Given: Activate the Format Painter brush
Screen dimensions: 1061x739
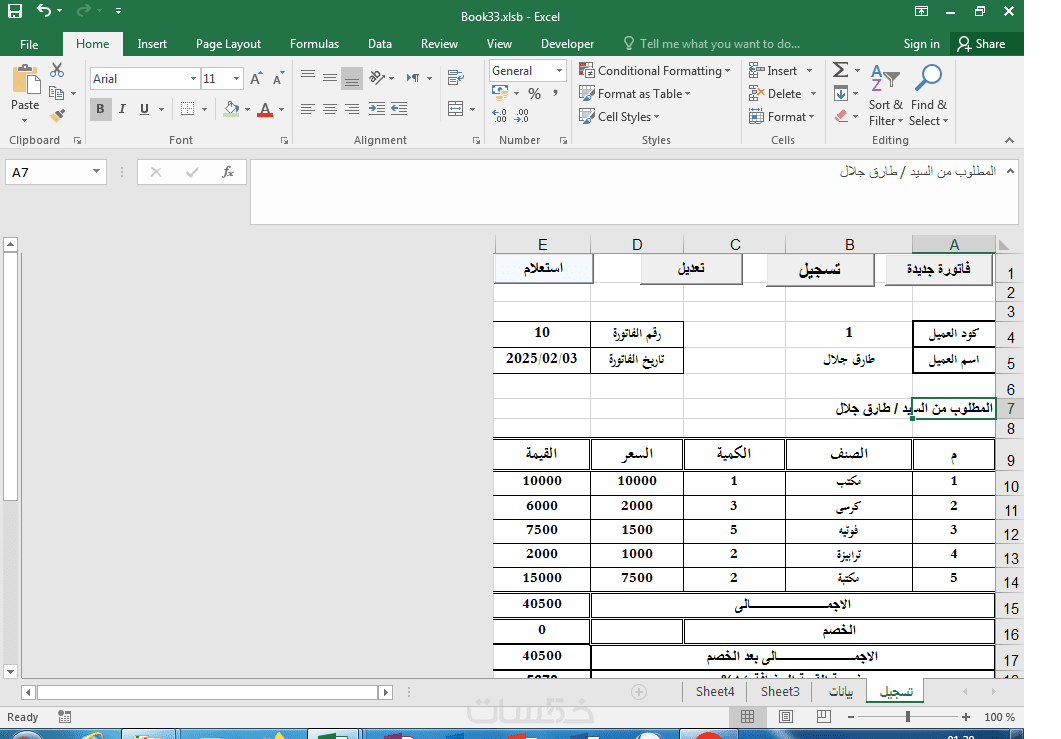Looking at the screenshot, I should point(58,116).
